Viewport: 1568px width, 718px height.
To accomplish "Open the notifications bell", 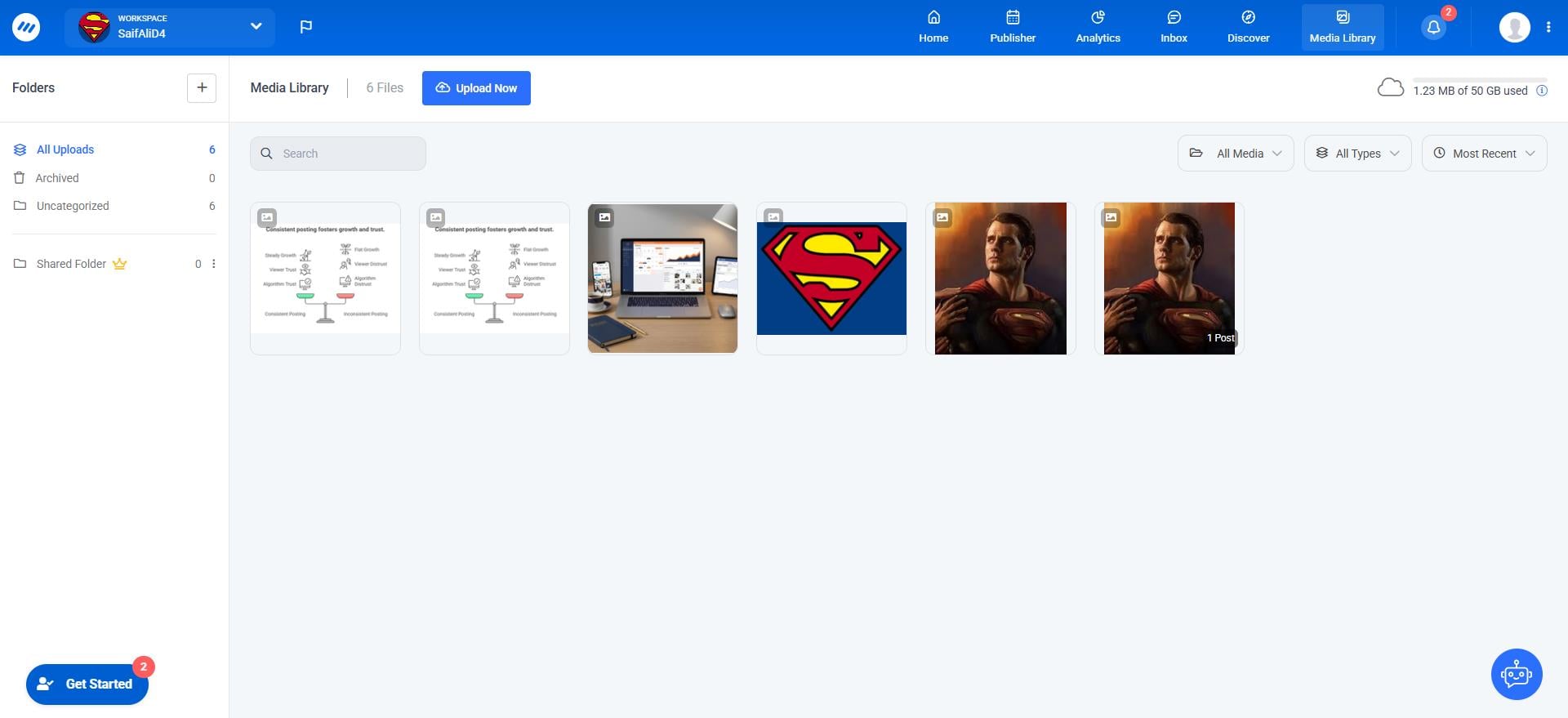I will click(1433, 27).
